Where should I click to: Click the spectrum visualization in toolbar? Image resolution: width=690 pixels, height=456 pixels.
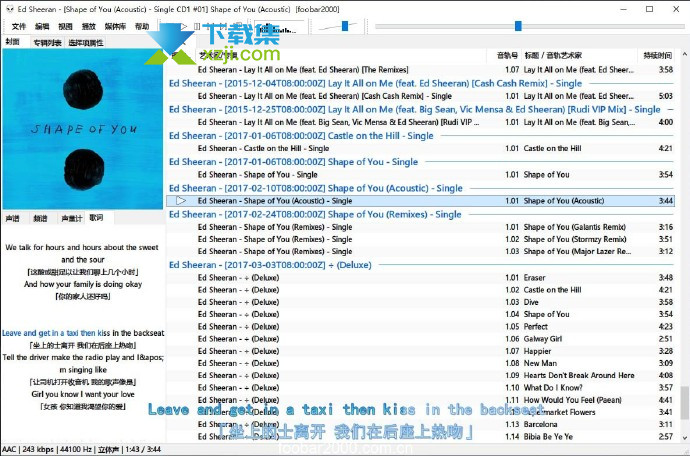(x=280, y=27)
